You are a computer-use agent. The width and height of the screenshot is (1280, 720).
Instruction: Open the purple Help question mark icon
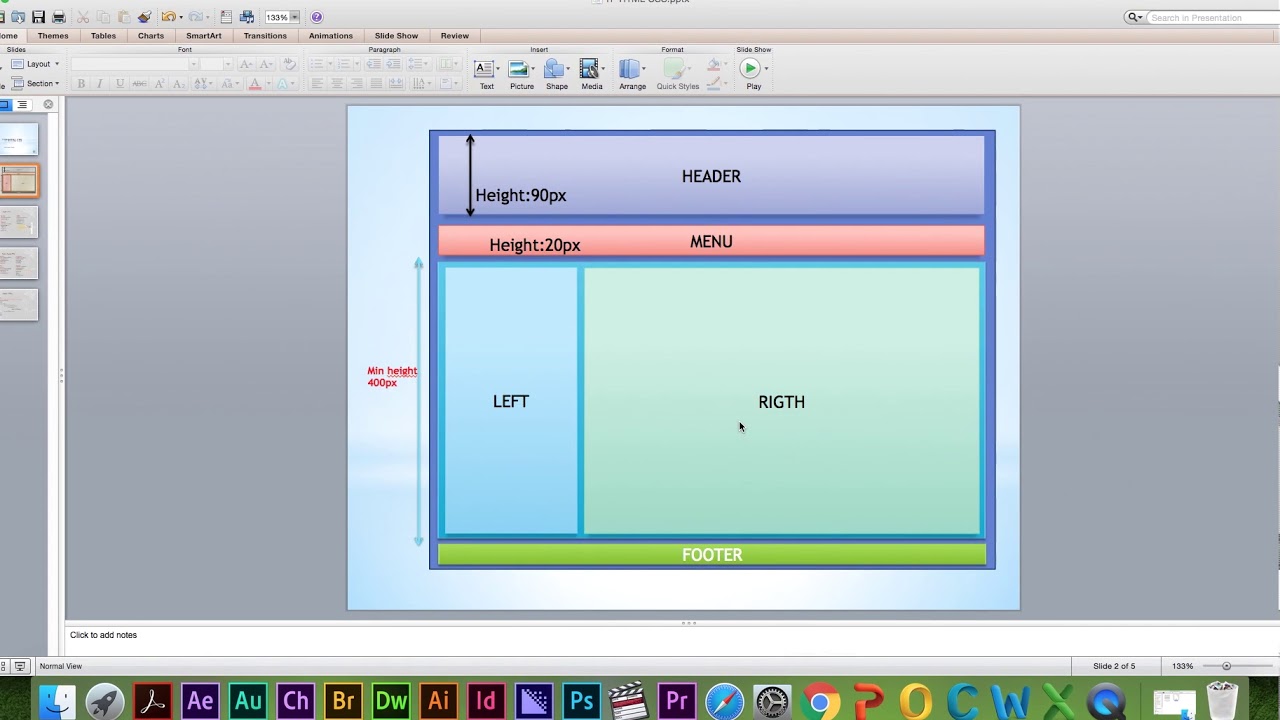pos(316,17)
